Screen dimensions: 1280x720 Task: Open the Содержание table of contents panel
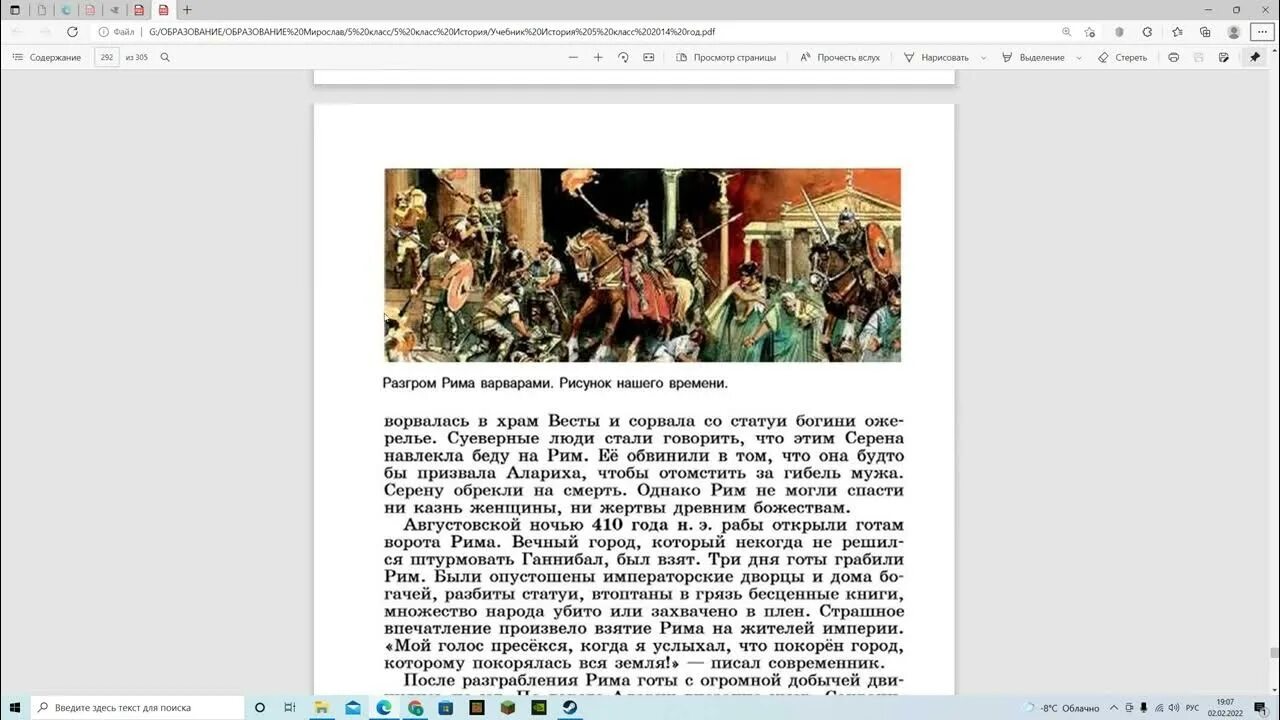[x=46, y=57]
